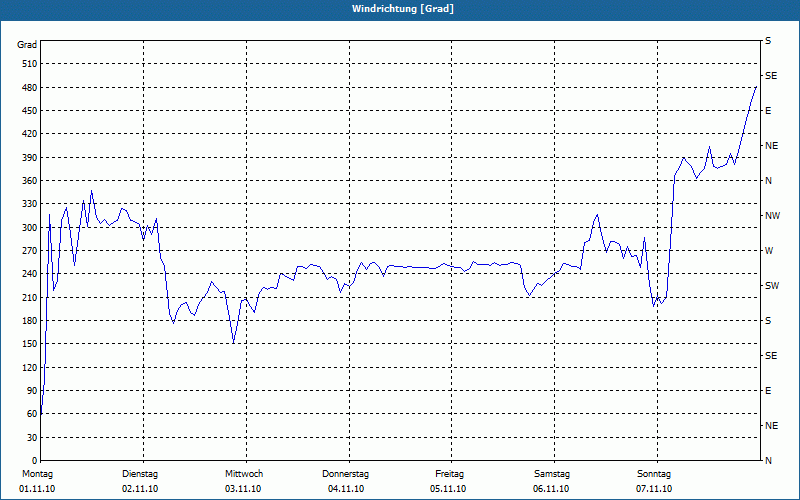Click the 120 tick label
This screenshot has height=500, width=800.
(x=30, y=367)
